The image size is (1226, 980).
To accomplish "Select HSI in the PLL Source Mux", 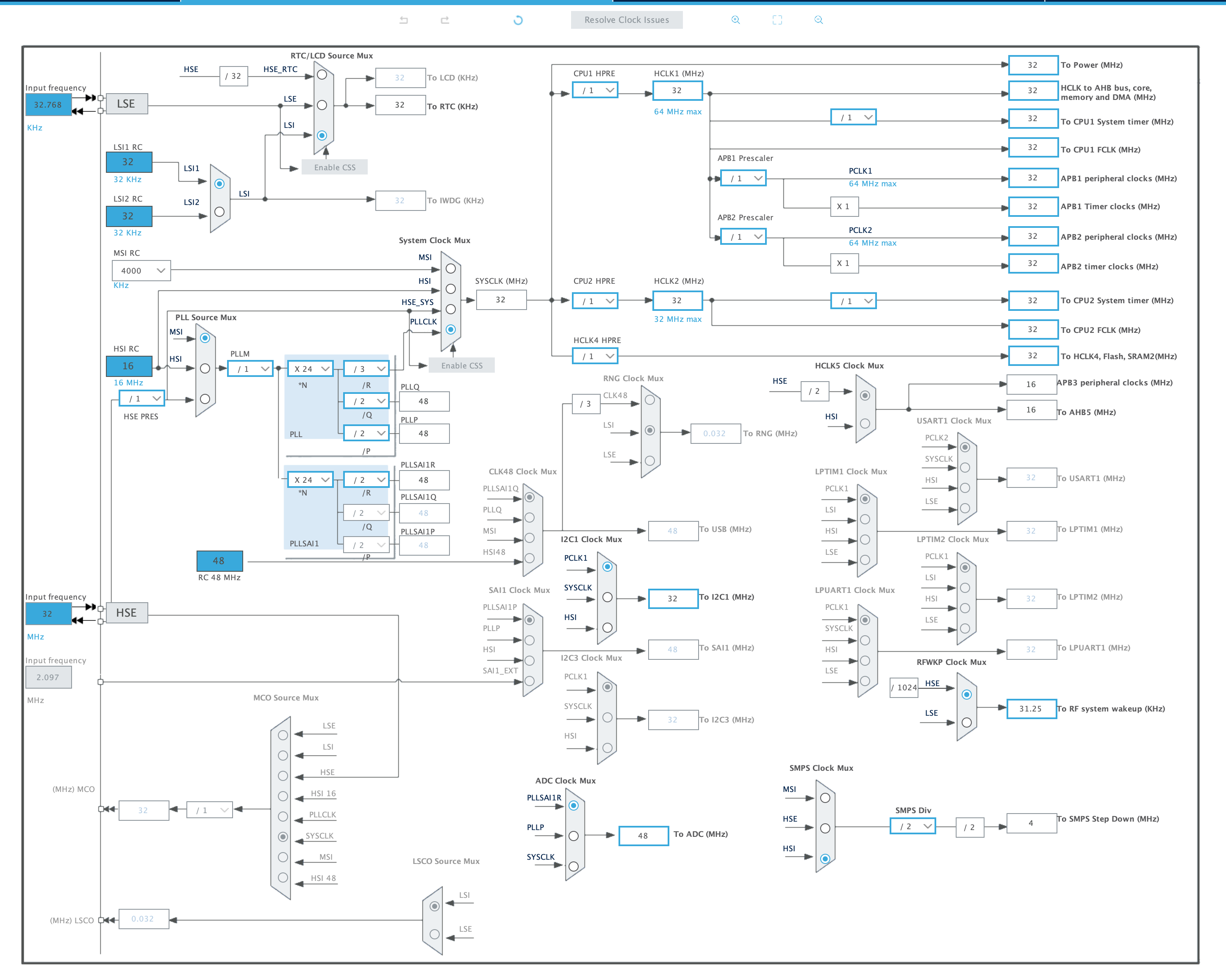I will [x=205, y=368].
